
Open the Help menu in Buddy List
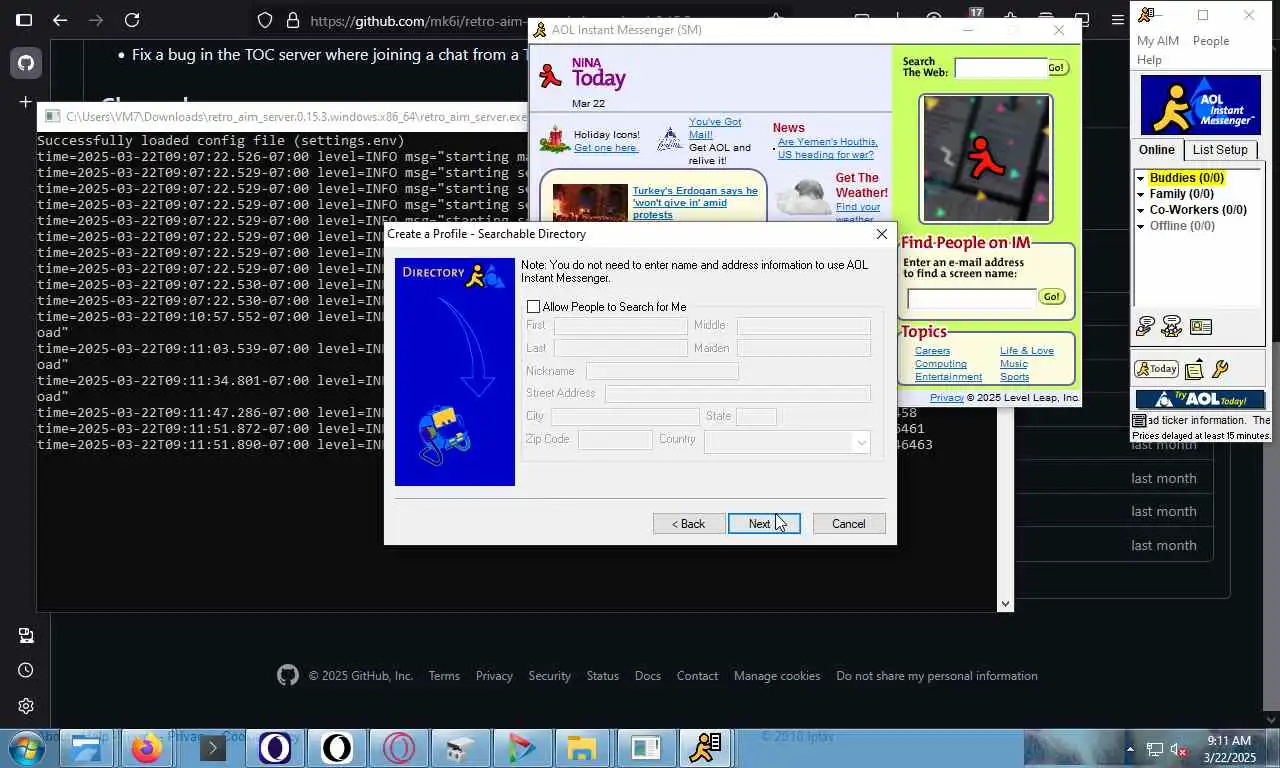point(1149,60)
